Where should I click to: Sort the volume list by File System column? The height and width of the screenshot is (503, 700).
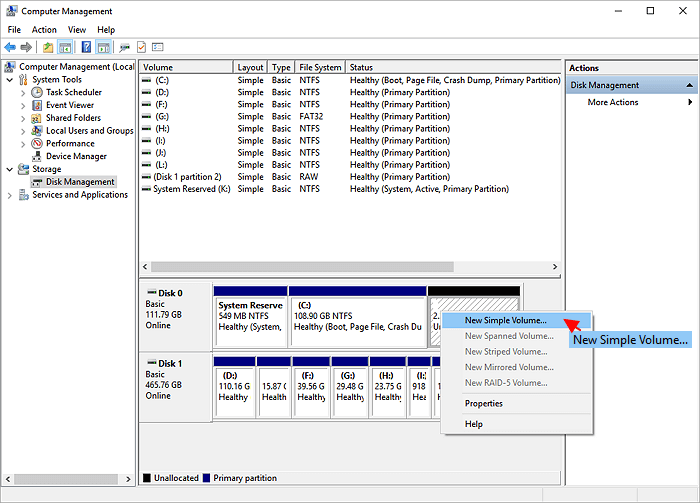320,67
